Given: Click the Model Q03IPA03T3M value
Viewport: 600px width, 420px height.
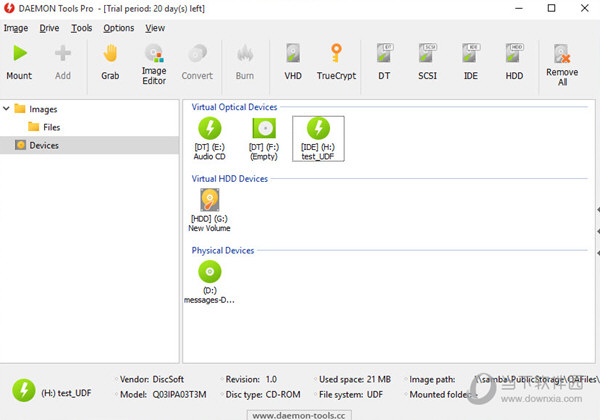Looking at the screenshot, I should (179, 394).
